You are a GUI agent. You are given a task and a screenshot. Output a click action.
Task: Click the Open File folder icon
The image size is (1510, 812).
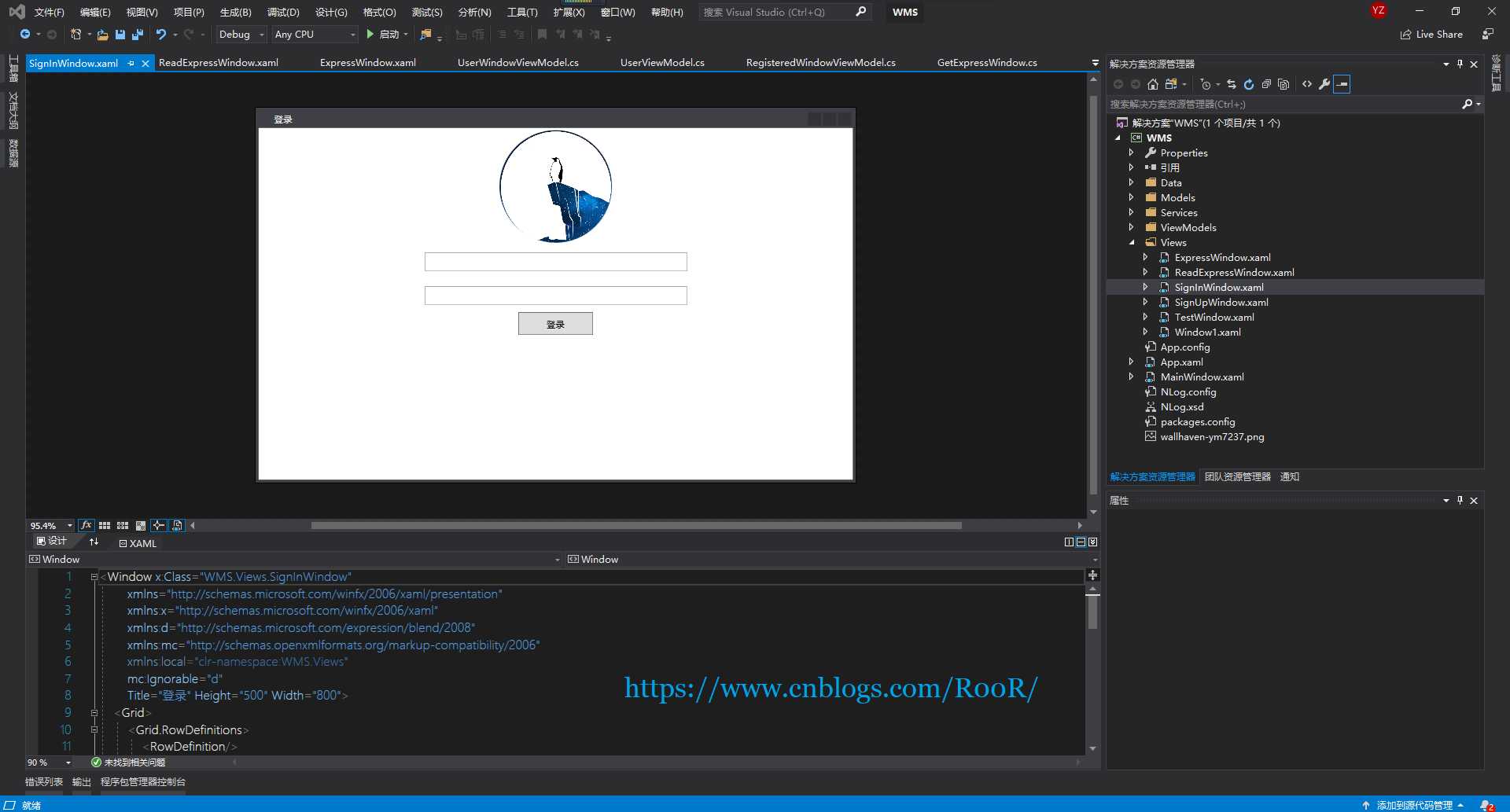point(102,35)
